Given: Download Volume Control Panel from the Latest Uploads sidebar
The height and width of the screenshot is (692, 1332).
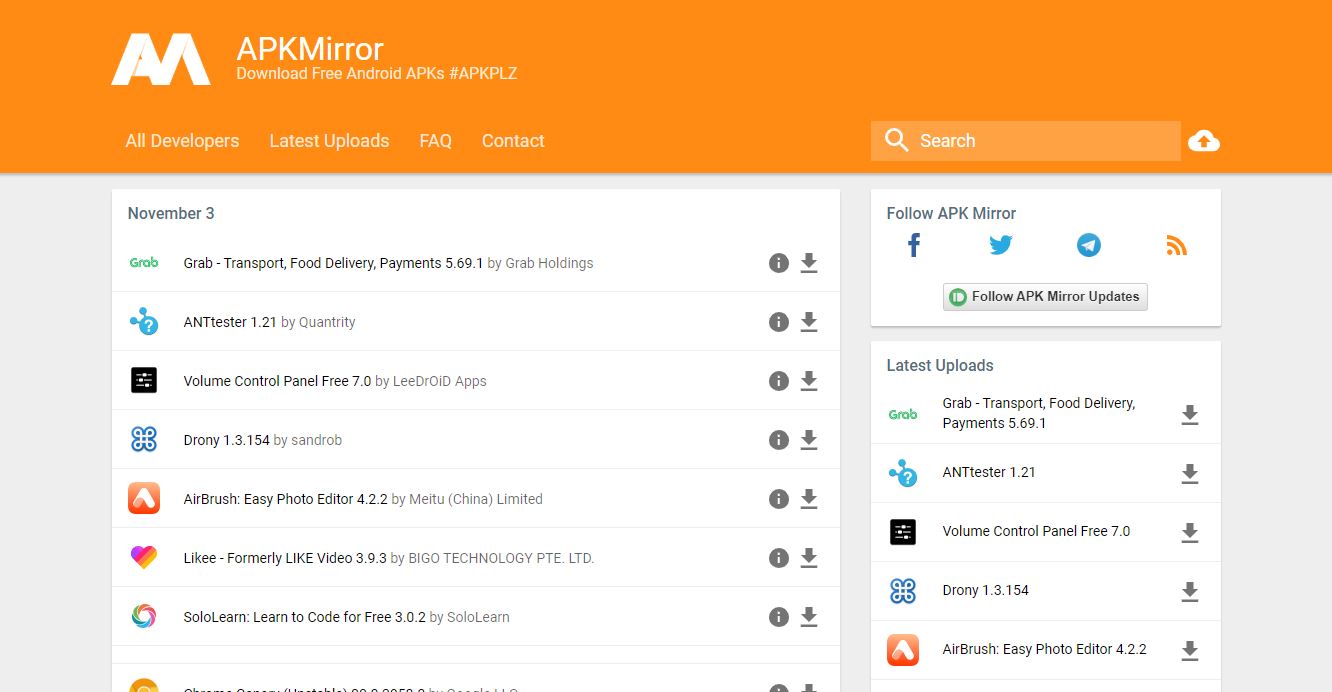Looking at the screenshot, I should 1190,532.
